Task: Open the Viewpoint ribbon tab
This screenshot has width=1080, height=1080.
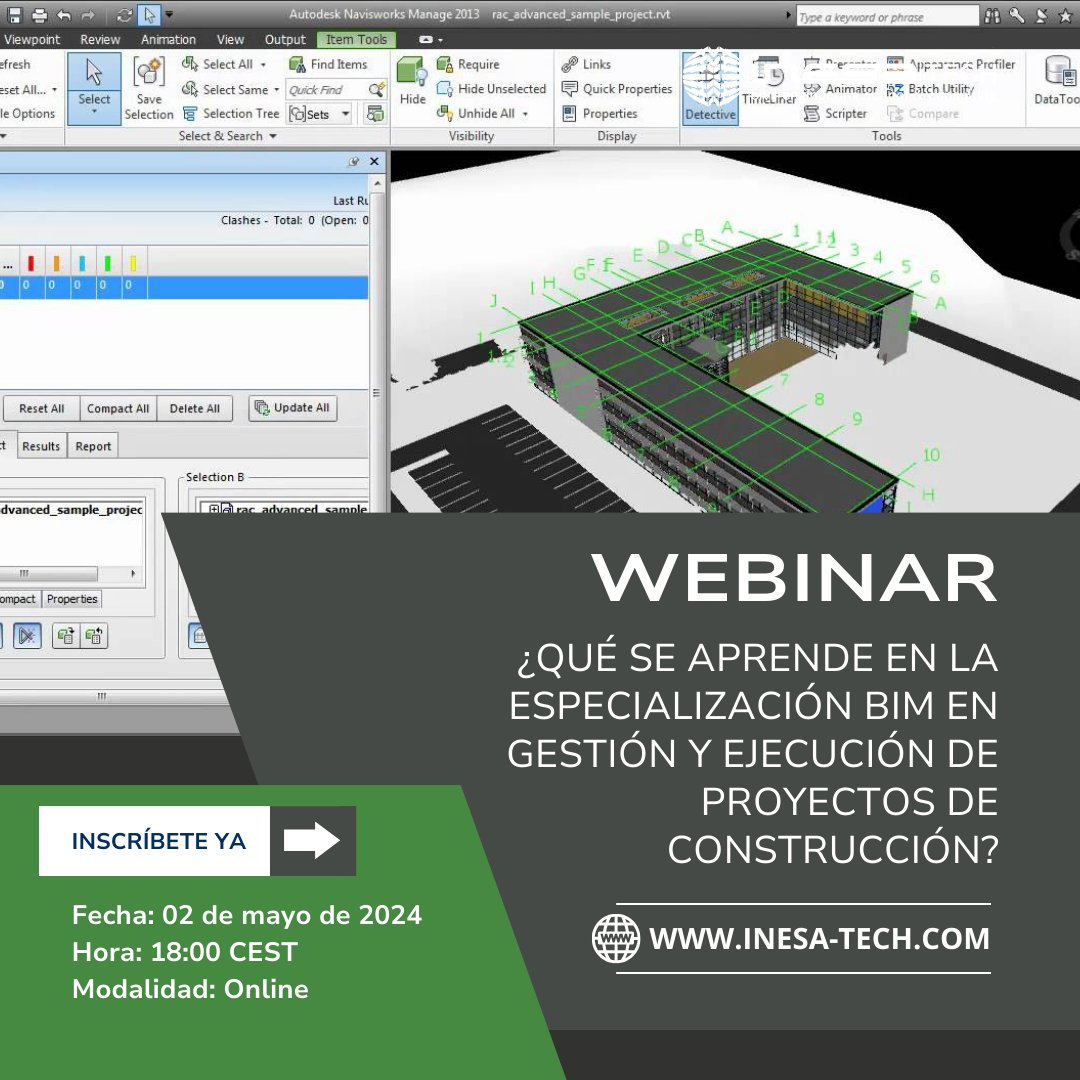Action: [x=32, y=39]
